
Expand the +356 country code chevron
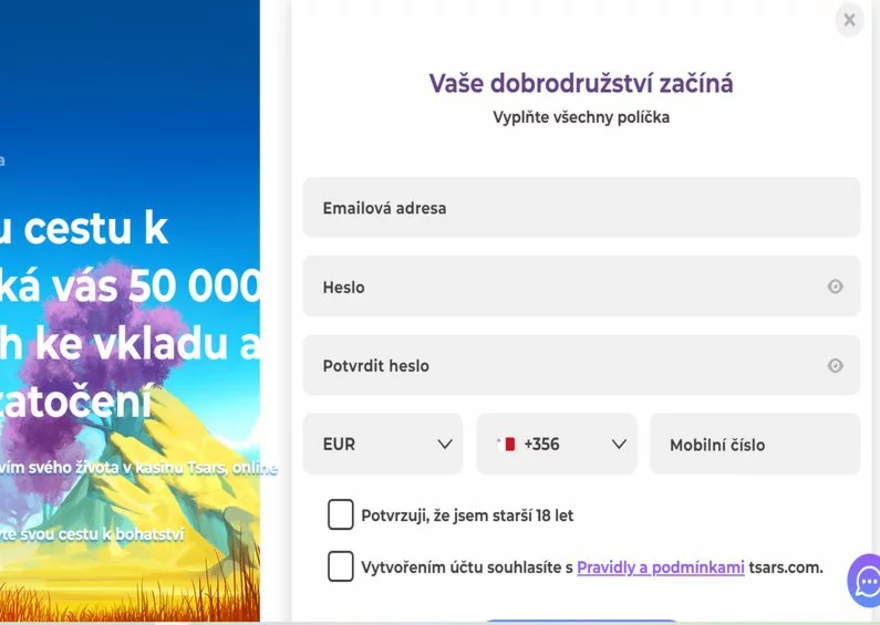tap(619, 444)
